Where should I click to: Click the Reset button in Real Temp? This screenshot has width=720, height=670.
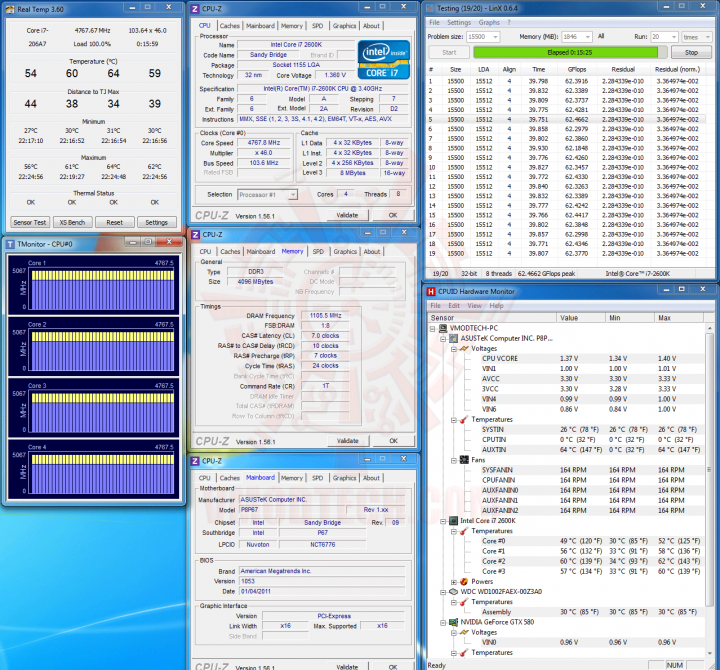point(115,222)
